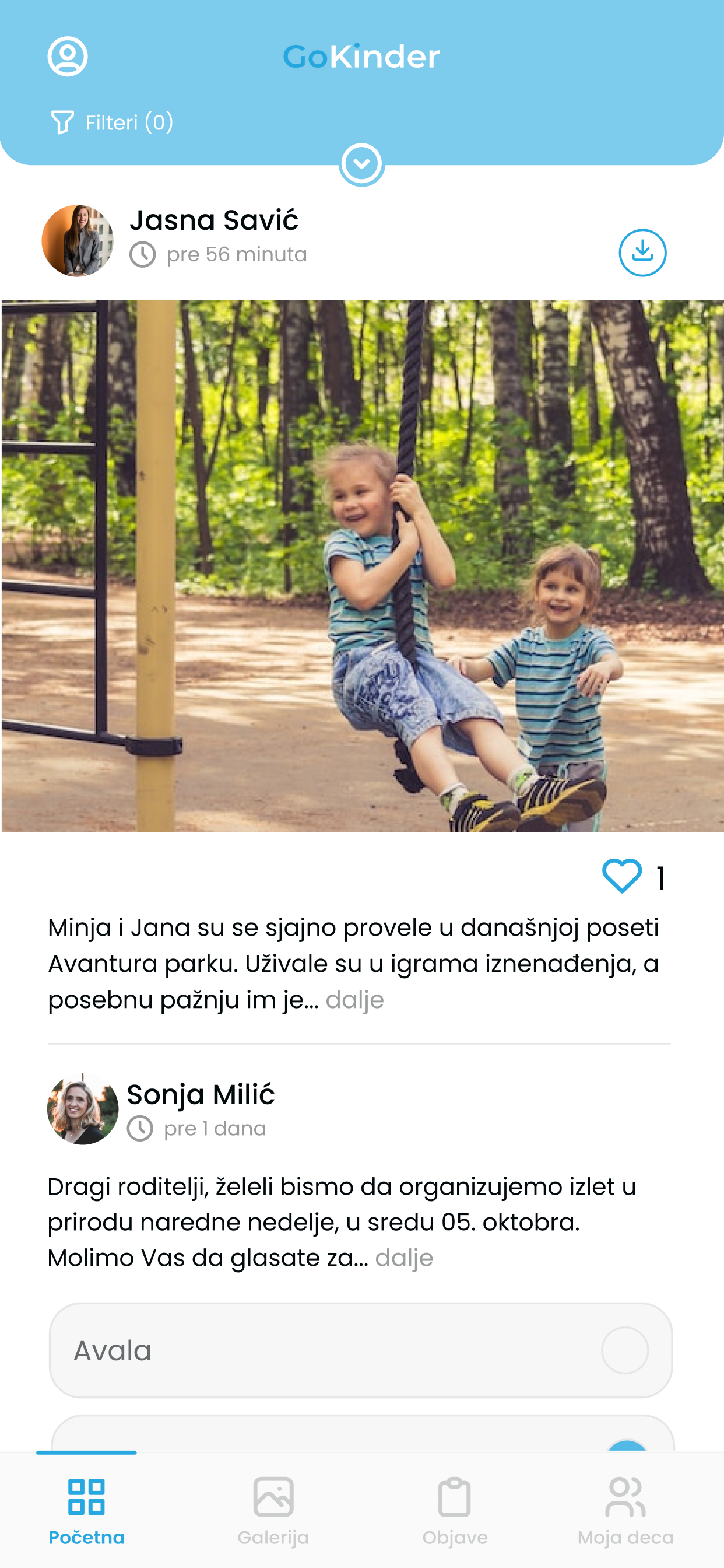Switch to the Galerija tab label

coord(273,1538)
